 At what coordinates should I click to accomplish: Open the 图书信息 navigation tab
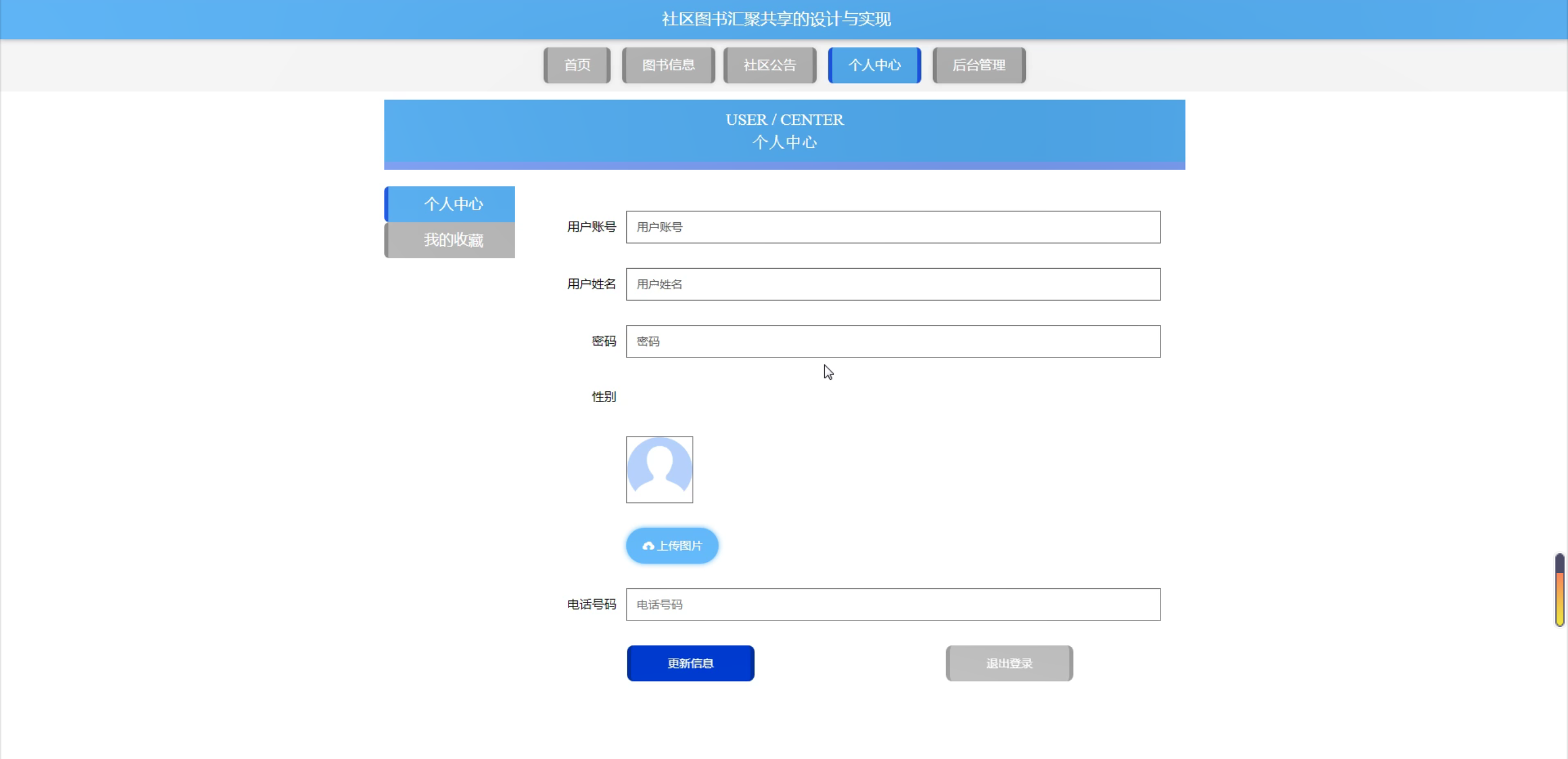tap(668, 65)
